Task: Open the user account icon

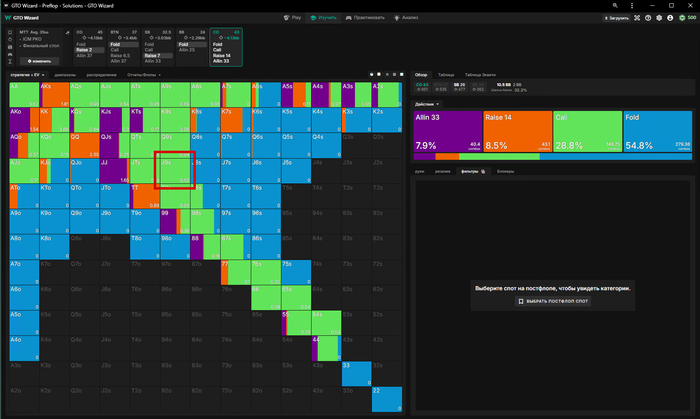Action: click(x=670, y=18)
